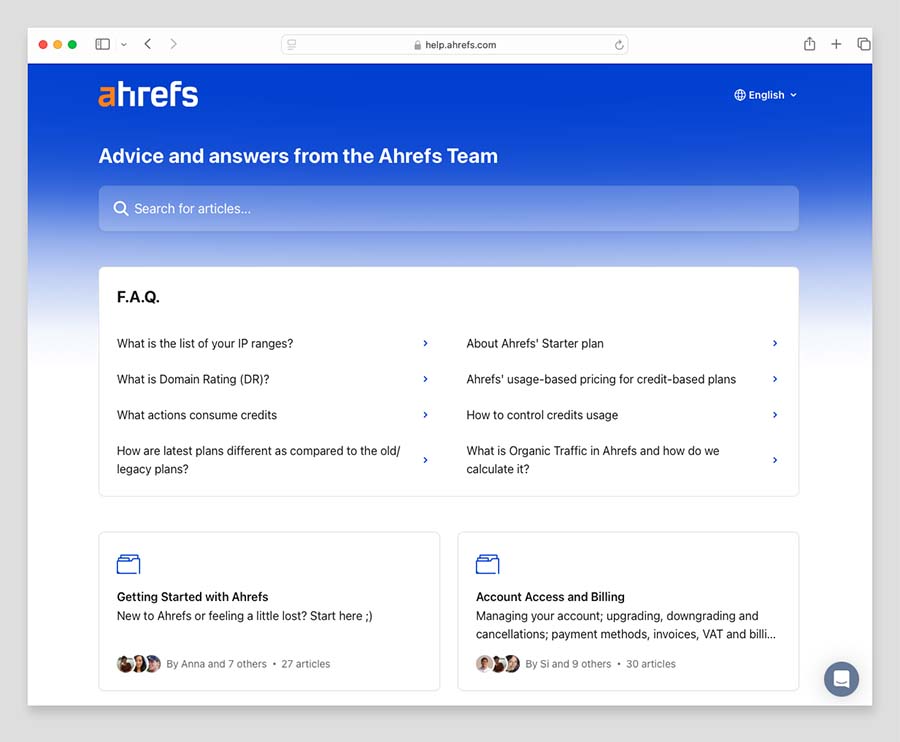Click the F.A.Q. heading
Screen dimensions: 900x742
[x=138, y=297]
